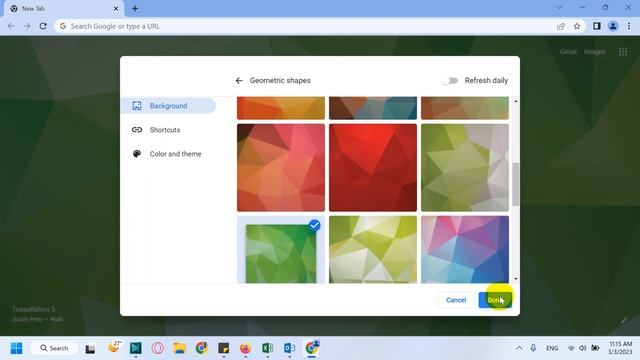Open the Chrome profile avatar menu
The image size is (640, 360).
coord(613,26)
